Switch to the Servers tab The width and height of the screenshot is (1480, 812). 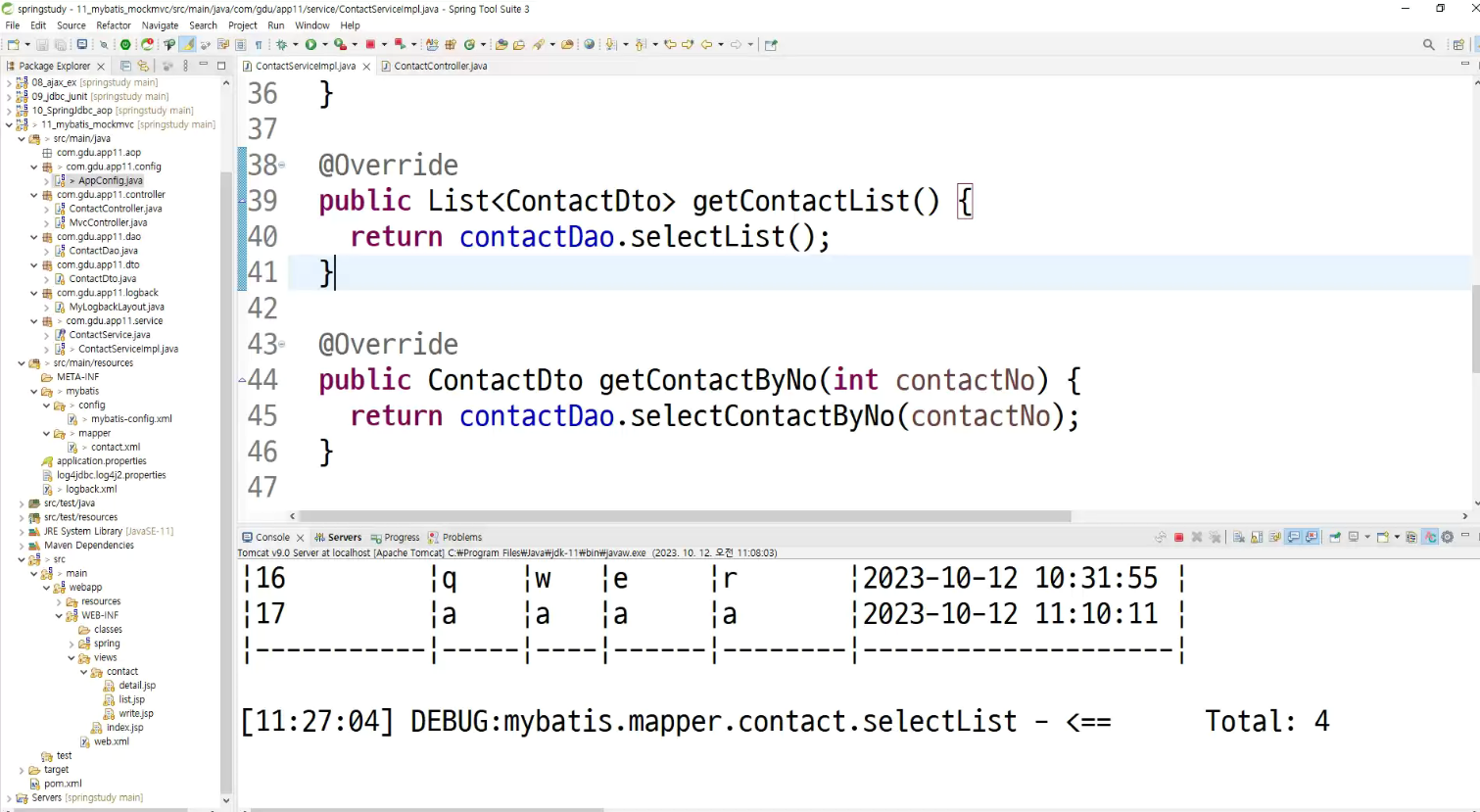pyautogui.click(x=338, y=537)
